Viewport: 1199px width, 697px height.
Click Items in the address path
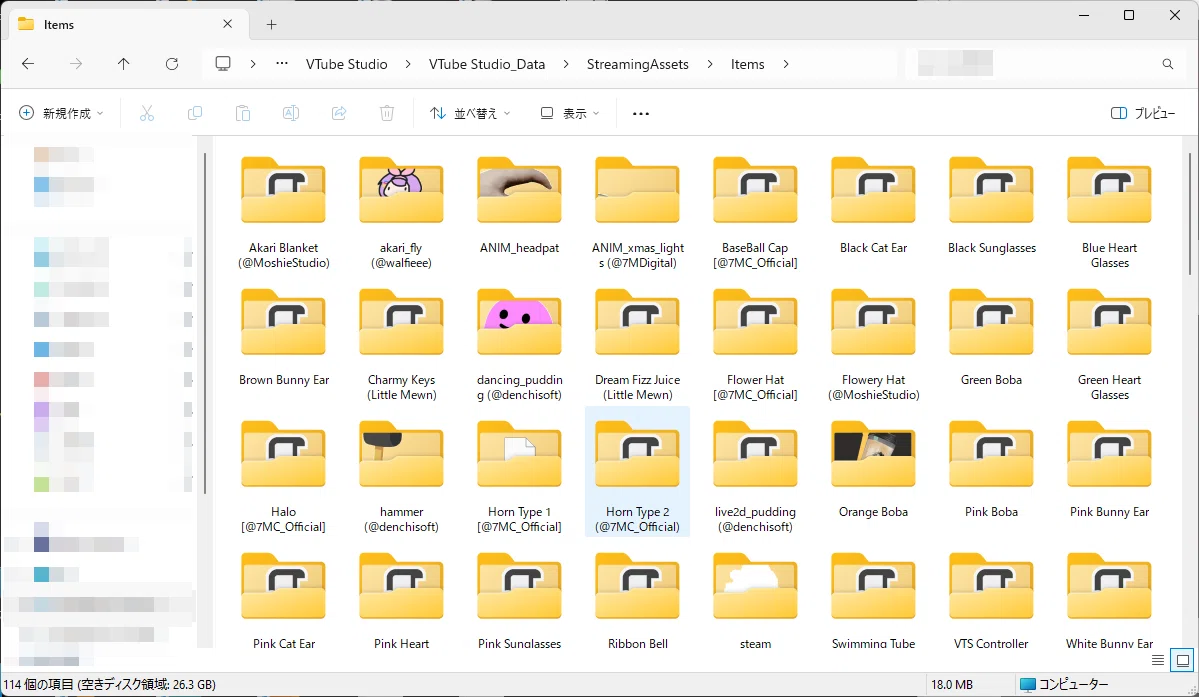[x=747, y=64]
